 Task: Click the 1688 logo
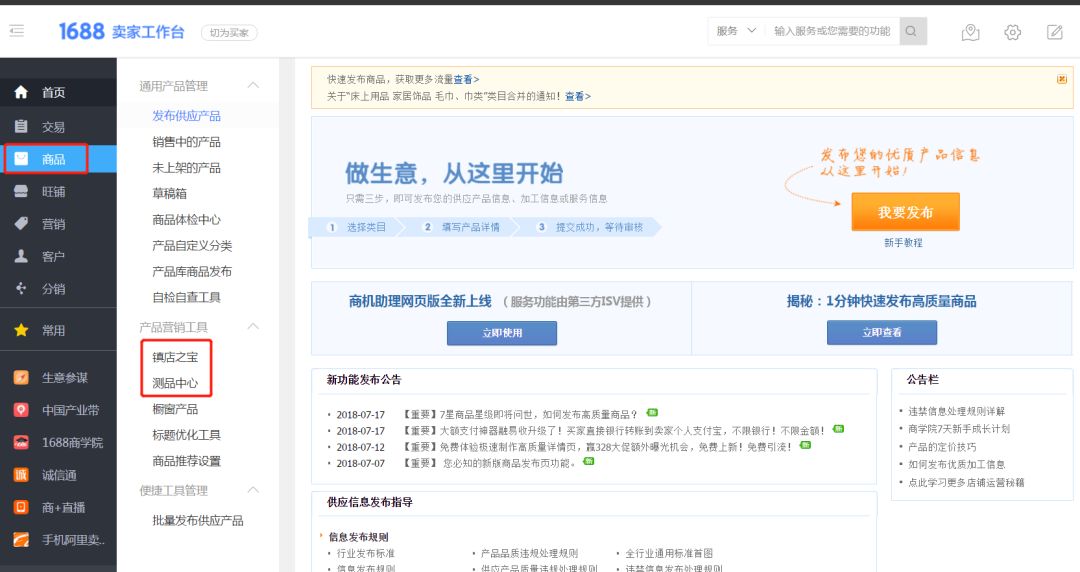point(81,32)
